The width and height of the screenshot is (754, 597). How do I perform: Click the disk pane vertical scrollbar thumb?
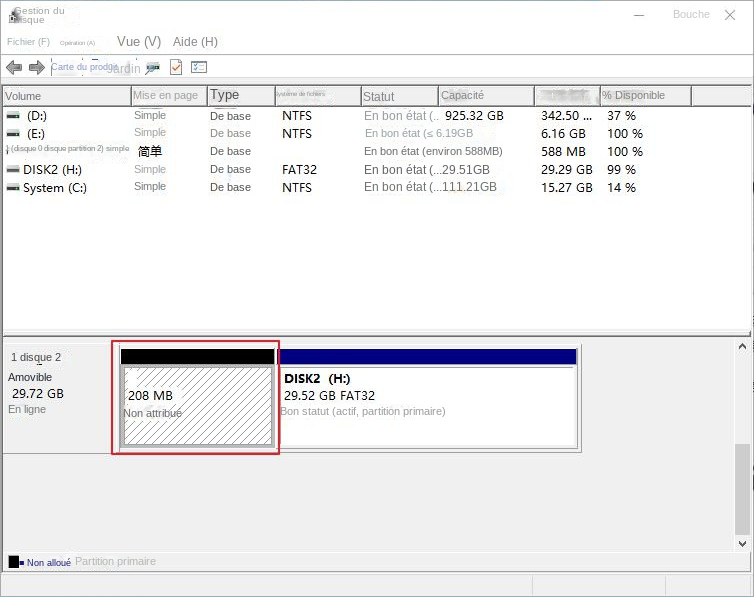point(742,489)
